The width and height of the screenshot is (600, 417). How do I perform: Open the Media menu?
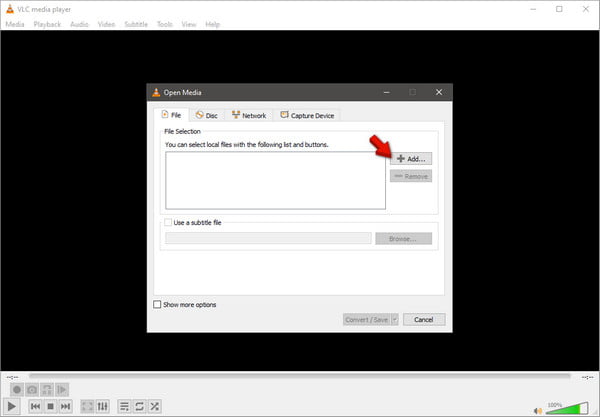15,24
